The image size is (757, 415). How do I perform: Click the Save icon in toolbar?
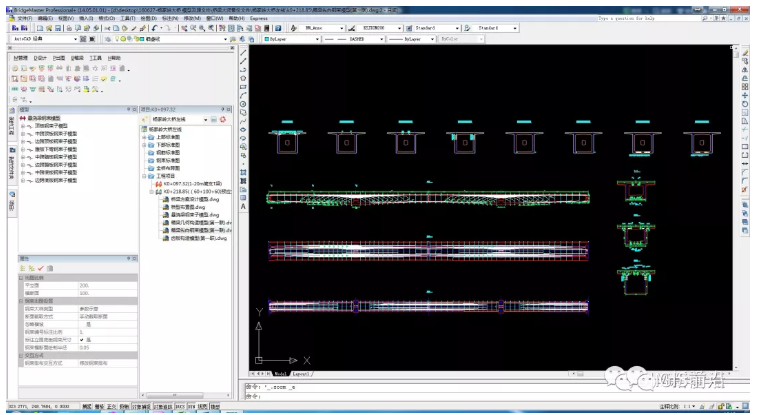pos(58,28)
